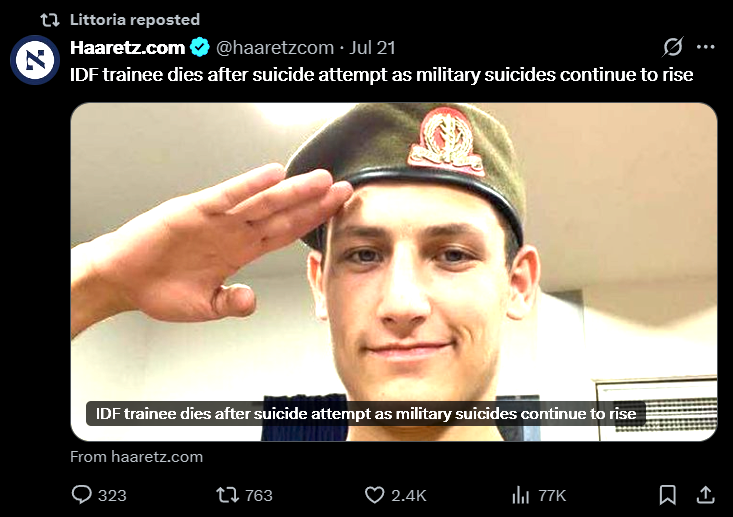Open Haaretz profile avatar
Screen dimensions: 733x517
coord(35,60)
